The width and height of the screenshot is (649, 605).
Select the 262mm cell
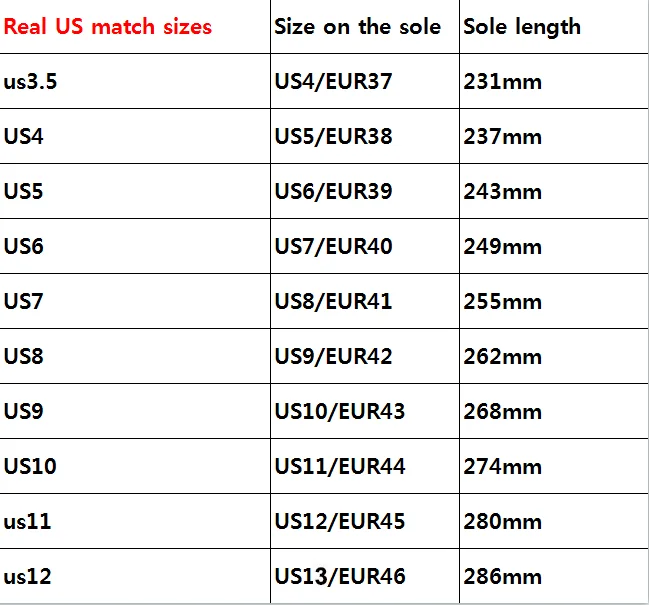click(502, 357)
